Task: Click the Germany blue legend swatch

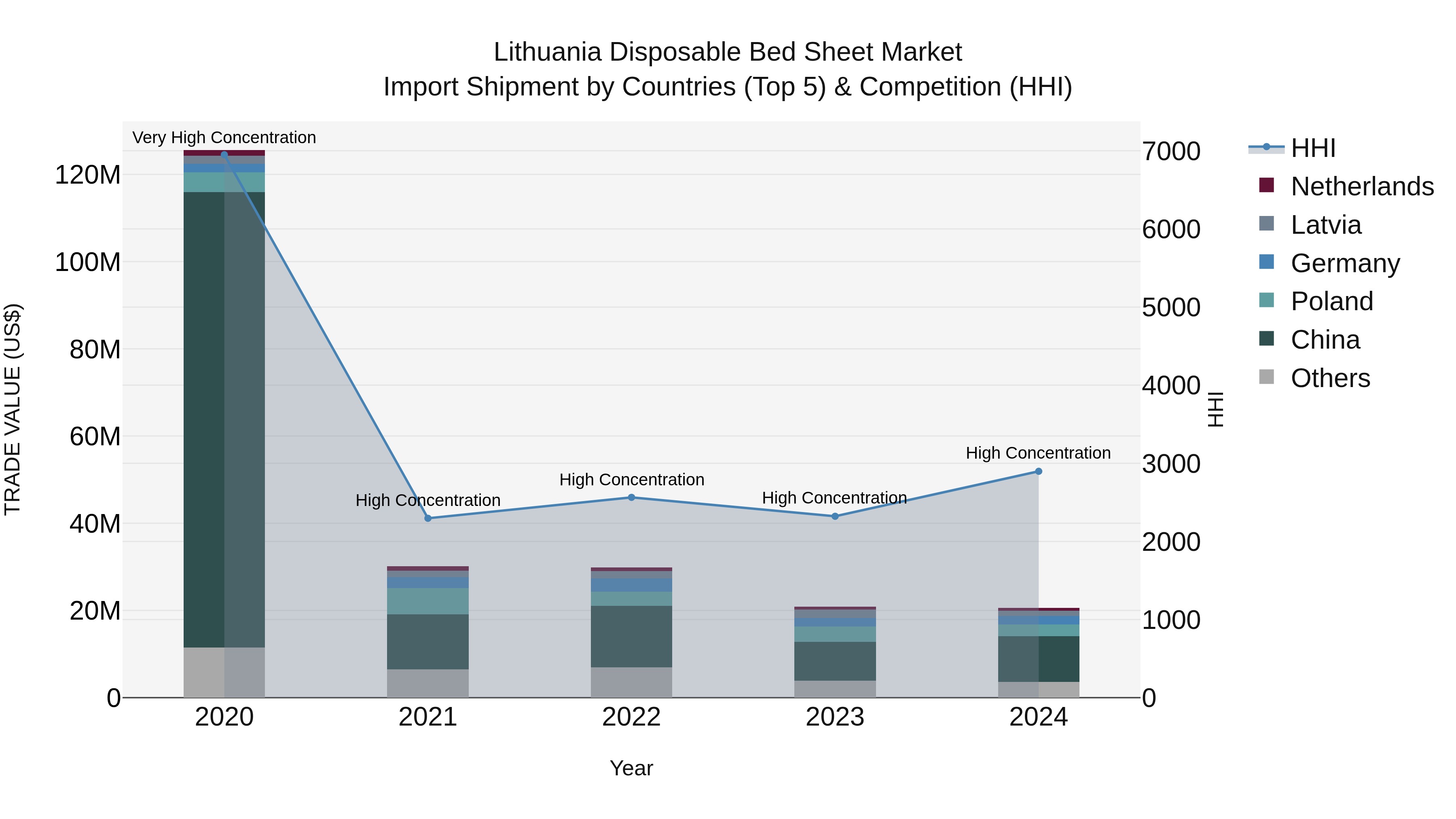Action: point(1267,262)
